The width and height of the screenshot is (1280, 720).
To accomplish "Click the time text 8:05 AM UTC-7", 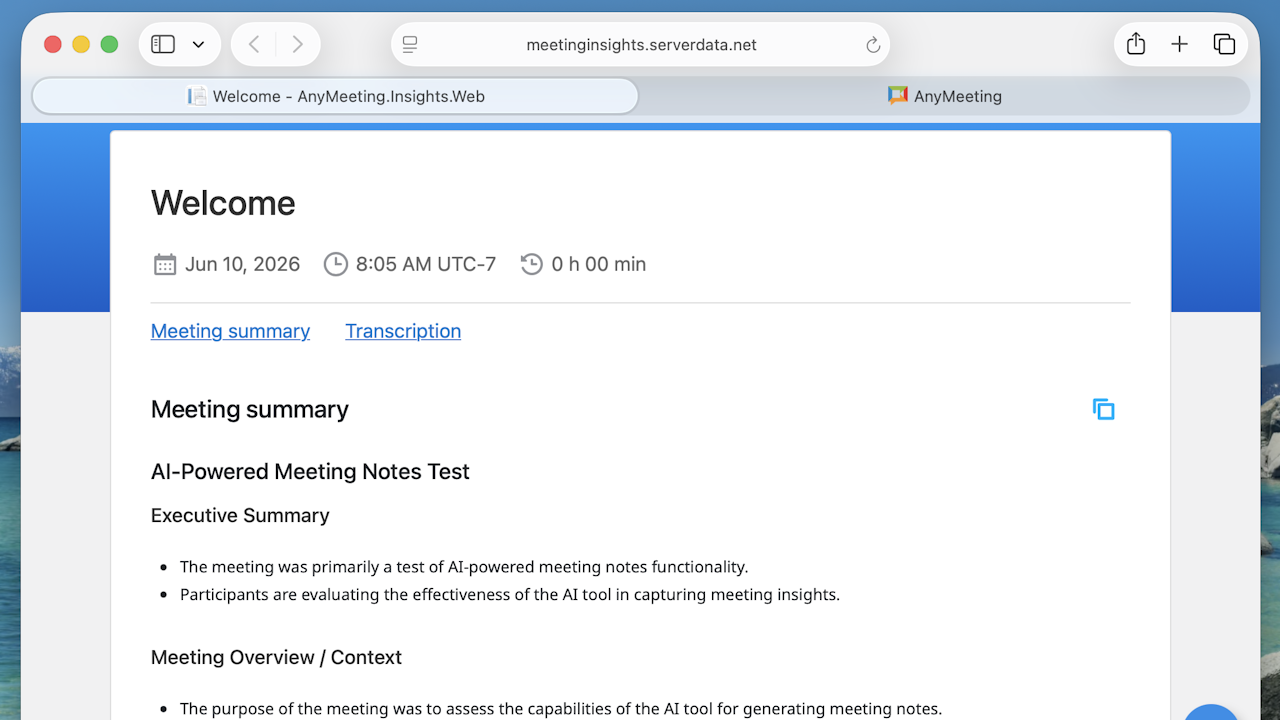I will tap(426, 264).
